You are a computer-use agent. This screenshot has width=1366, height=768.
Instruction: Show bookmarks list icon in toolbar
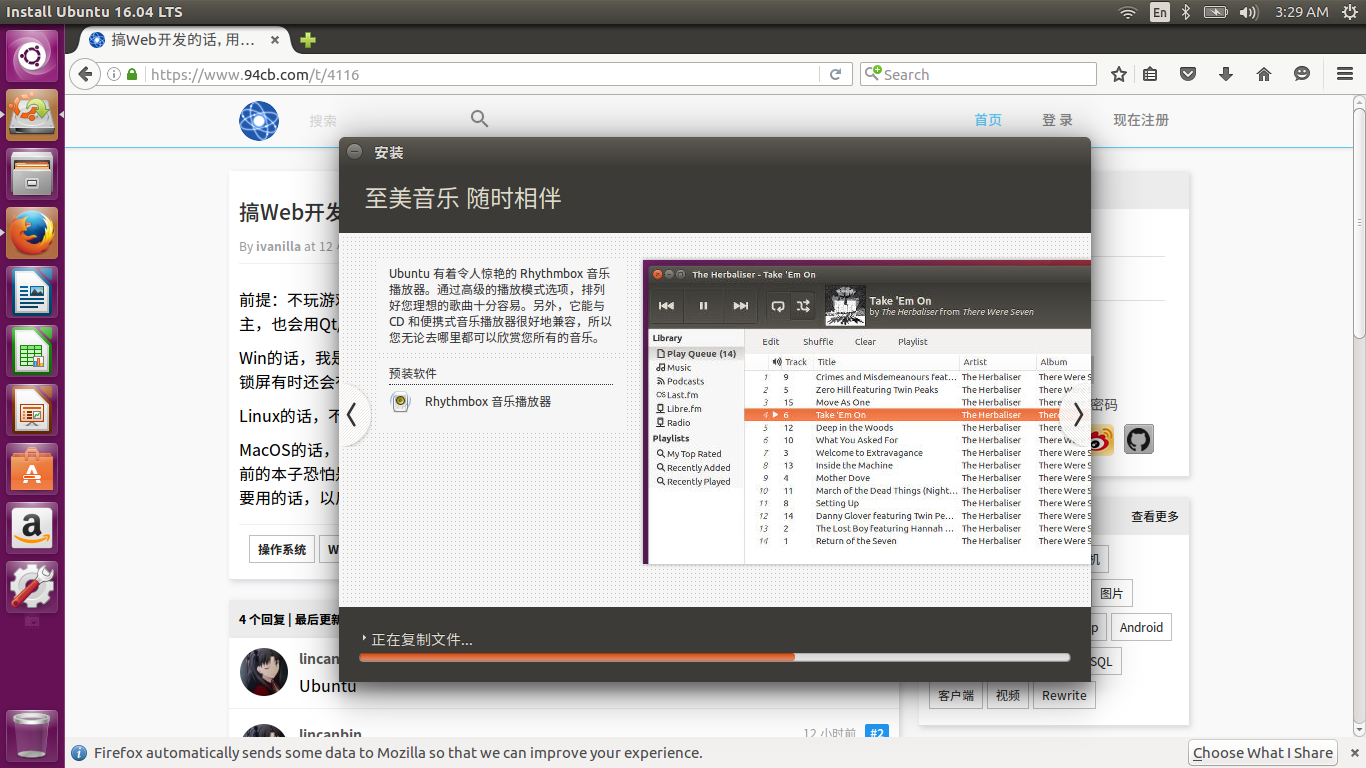[1151, 74]
